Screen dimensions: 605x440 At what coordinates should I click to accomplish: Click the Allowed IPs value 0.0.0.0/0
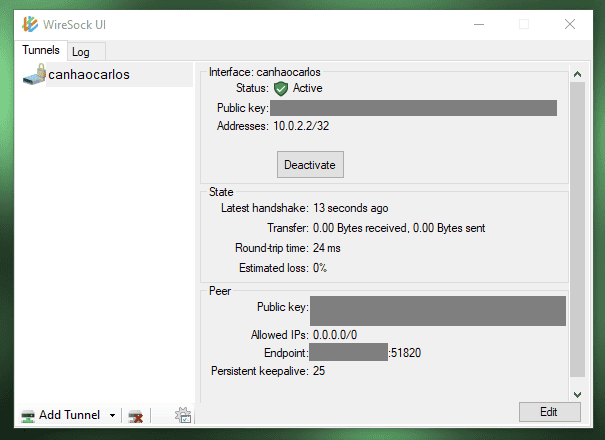pyautogui.click(x=335, y=335)
